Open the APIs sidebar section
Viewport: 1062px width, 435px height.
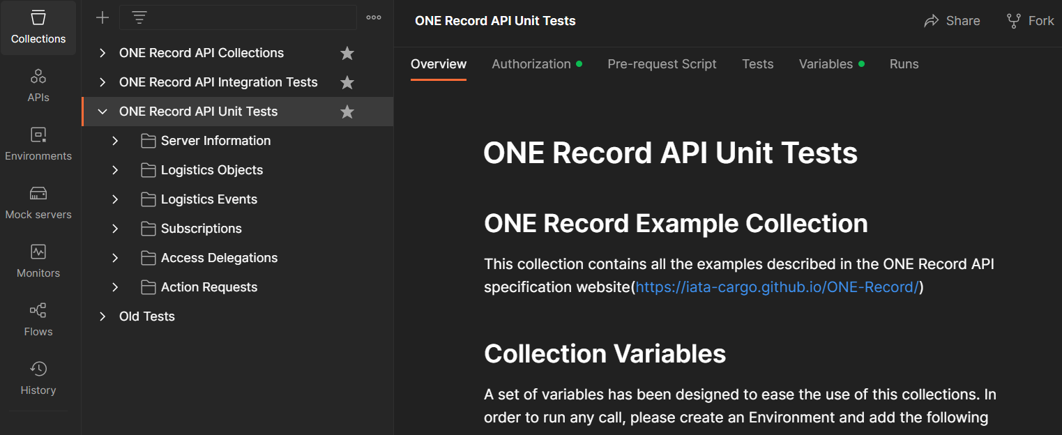click(39, 85)
